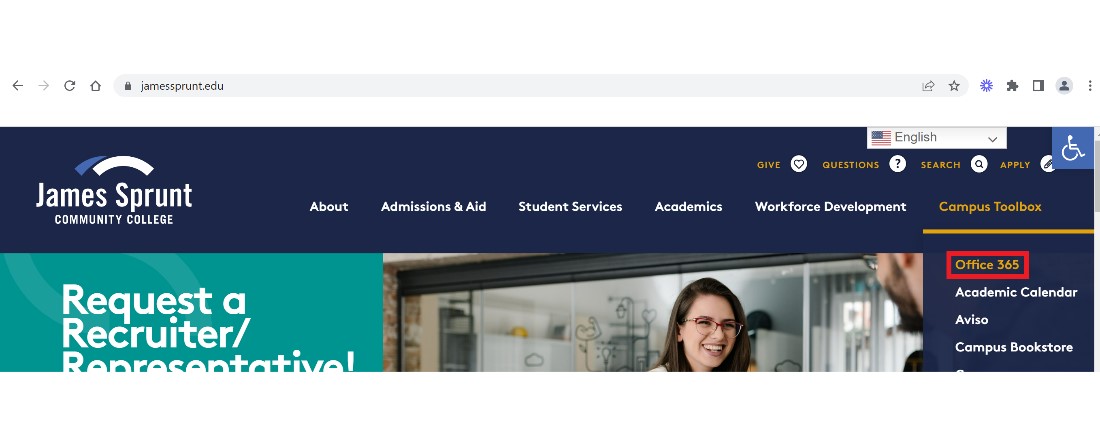This screenshot has height=446, width=1100.
Task: Open the Chrome three-dot menu
Action: click(1089, 86)
